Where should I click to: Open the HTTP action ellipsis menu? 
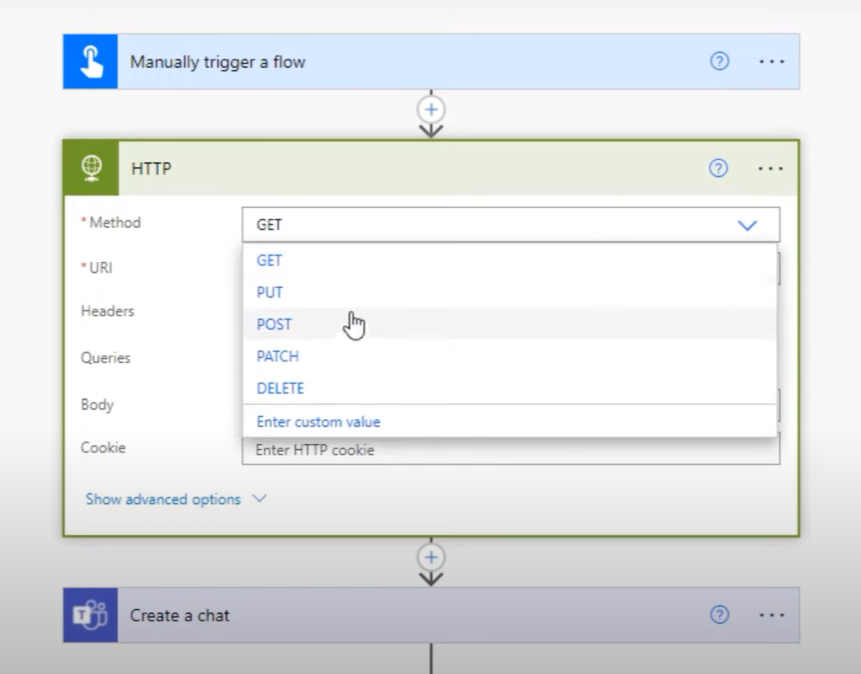770,169
